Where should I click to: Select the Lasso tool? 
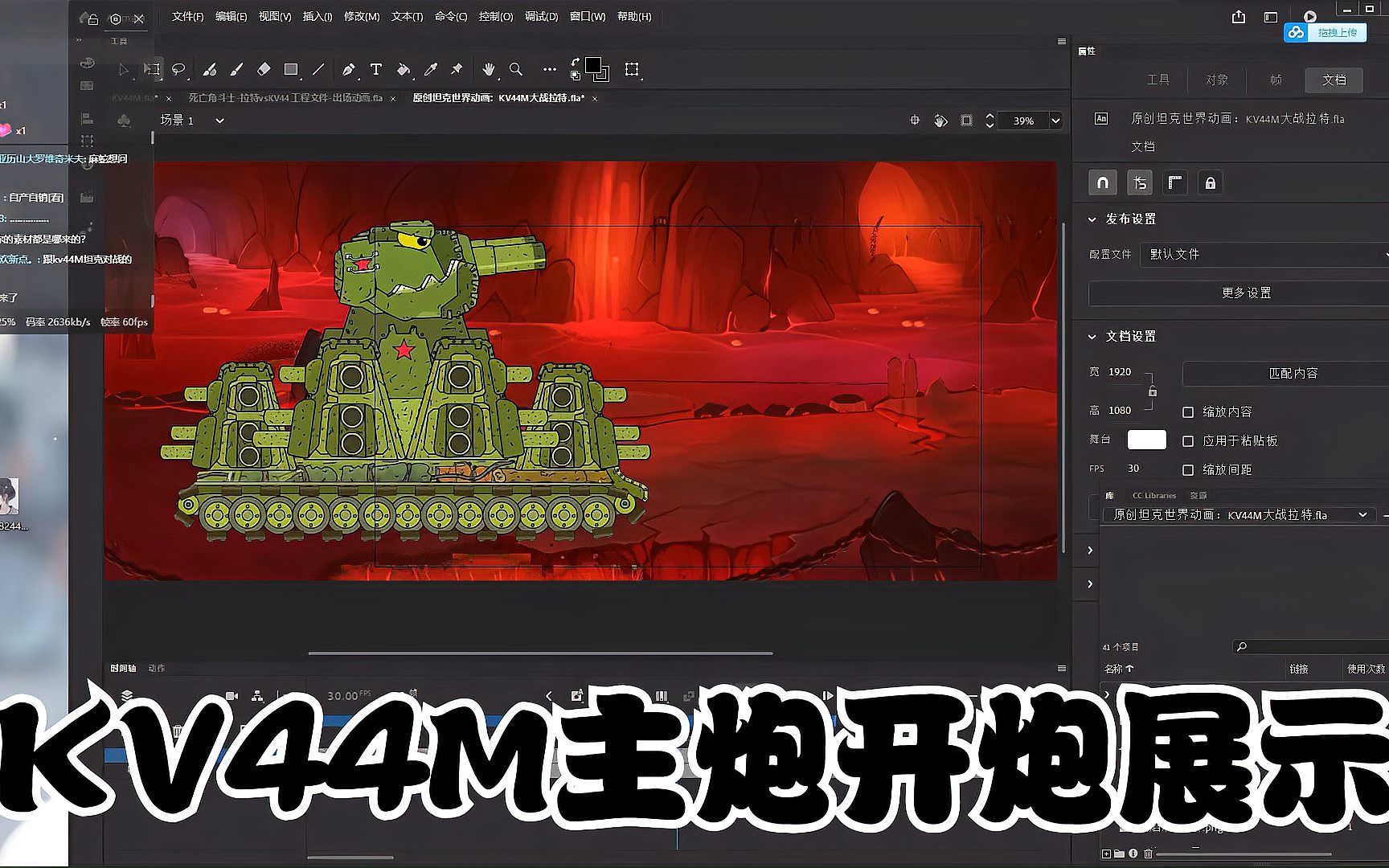178,69
